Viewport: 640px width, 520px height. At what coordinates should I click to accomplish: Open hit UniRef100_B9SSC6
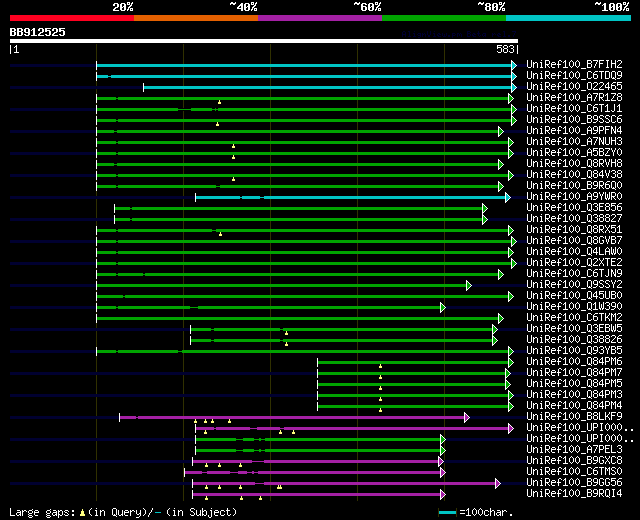pyautogui.click(x=574, y=120)
